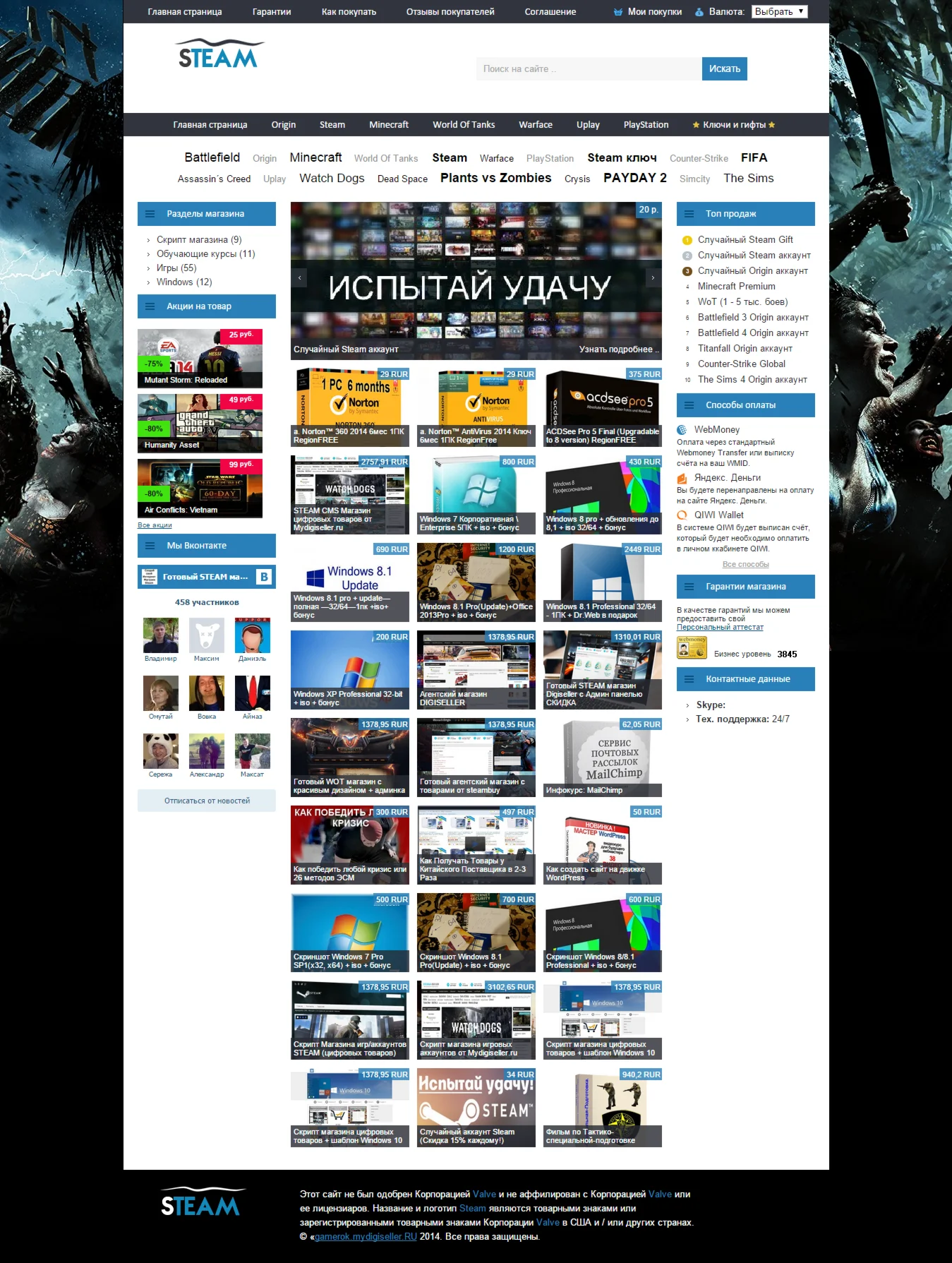Screen dimensions: 952x1263
Task: Click the list icon in Гарантии магазина header
Action: 689,587
